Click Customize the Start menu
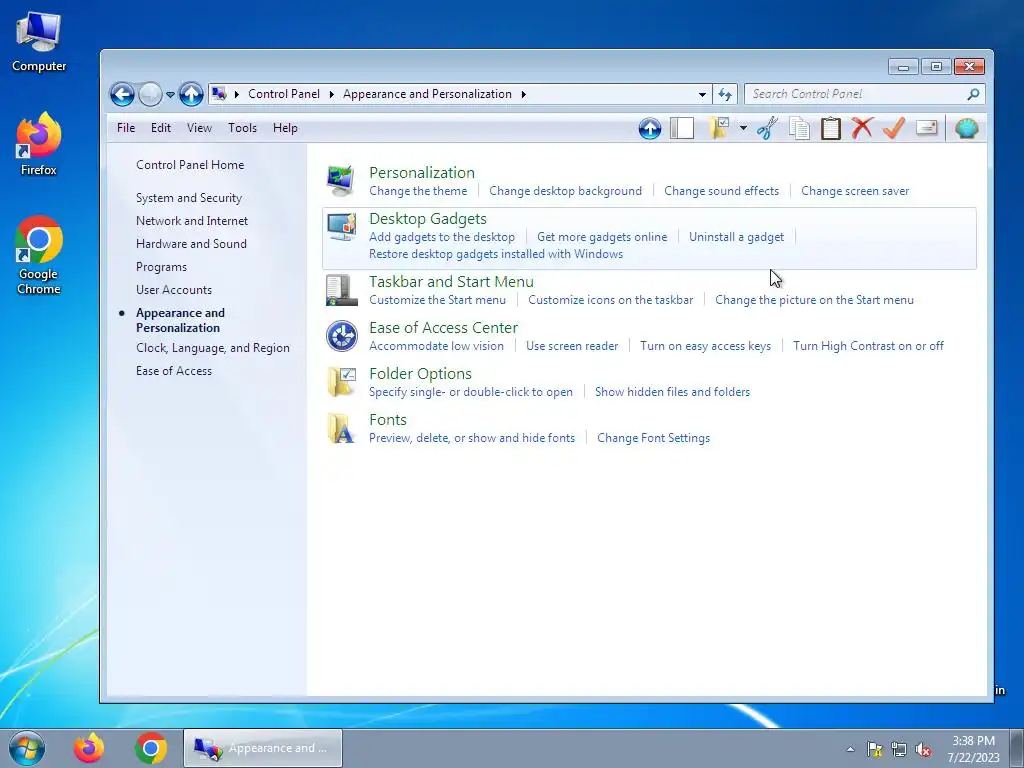Image resolution: width=1024 pixels, height=768 pixels. [438, 300]
